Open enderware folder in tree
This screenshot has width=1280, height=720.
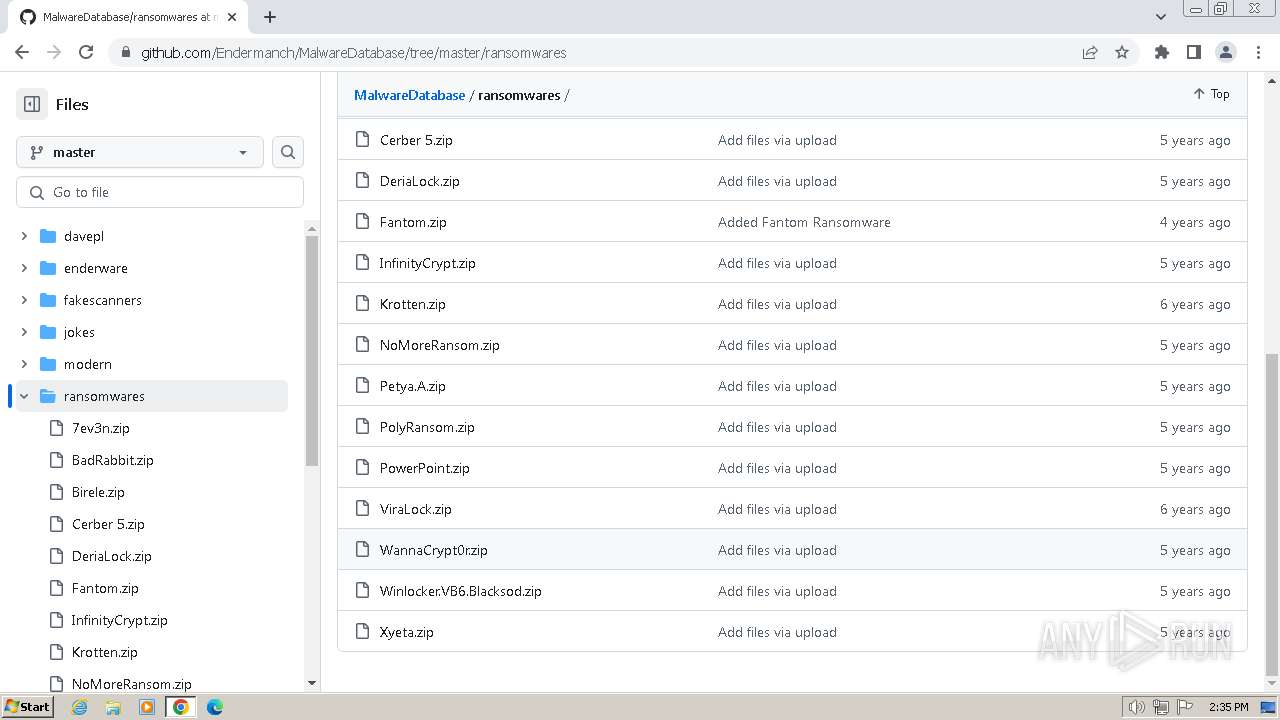[x=96, y=268]
